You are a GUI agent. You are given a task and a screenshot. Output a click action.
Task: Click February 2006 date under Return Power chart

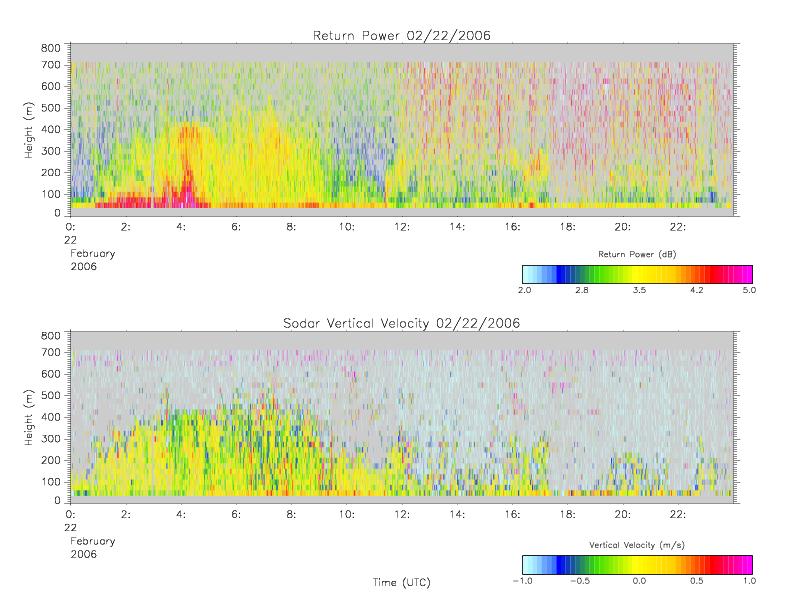[92, 260]
